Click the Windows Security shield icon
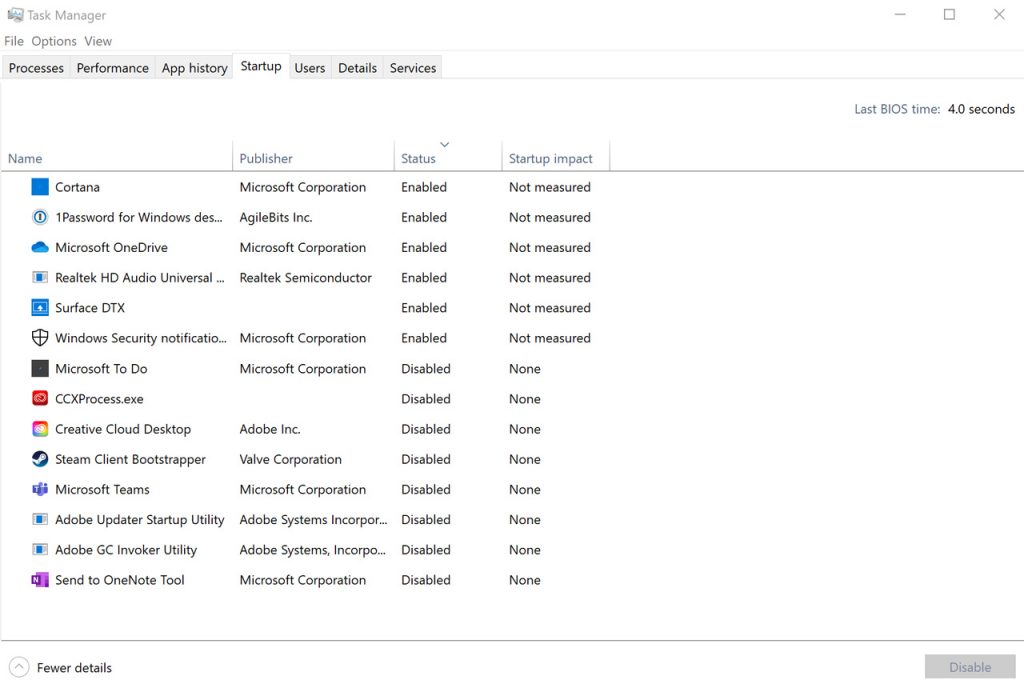1024x692 pixels. [x=40, y=338]
